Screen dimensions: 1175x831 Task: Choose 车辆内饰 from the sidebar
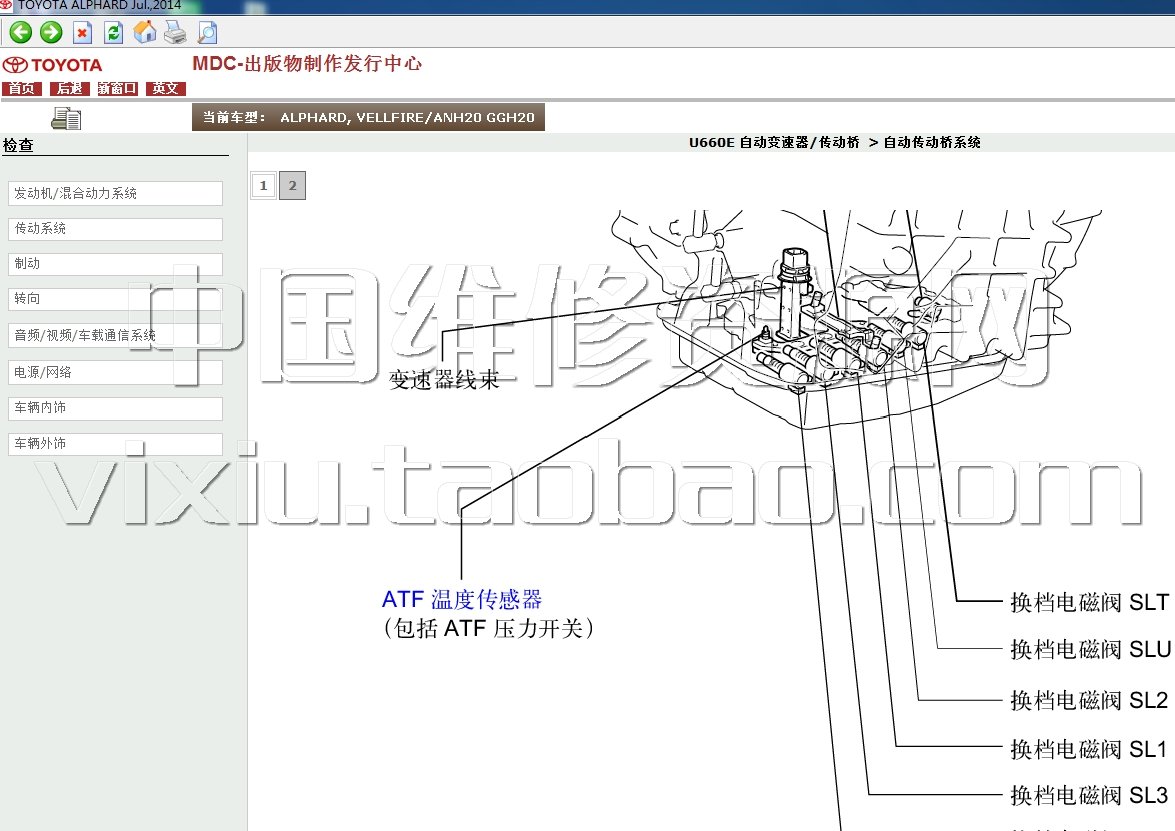pyautogui.click(x=115, y=408)
